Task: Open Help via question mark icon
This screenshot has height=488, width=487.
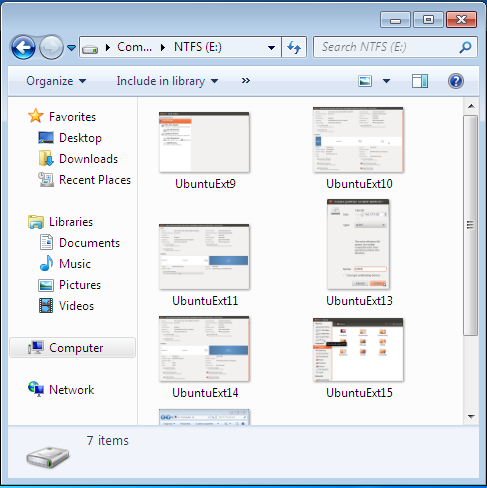Action: tap(456, 81)
